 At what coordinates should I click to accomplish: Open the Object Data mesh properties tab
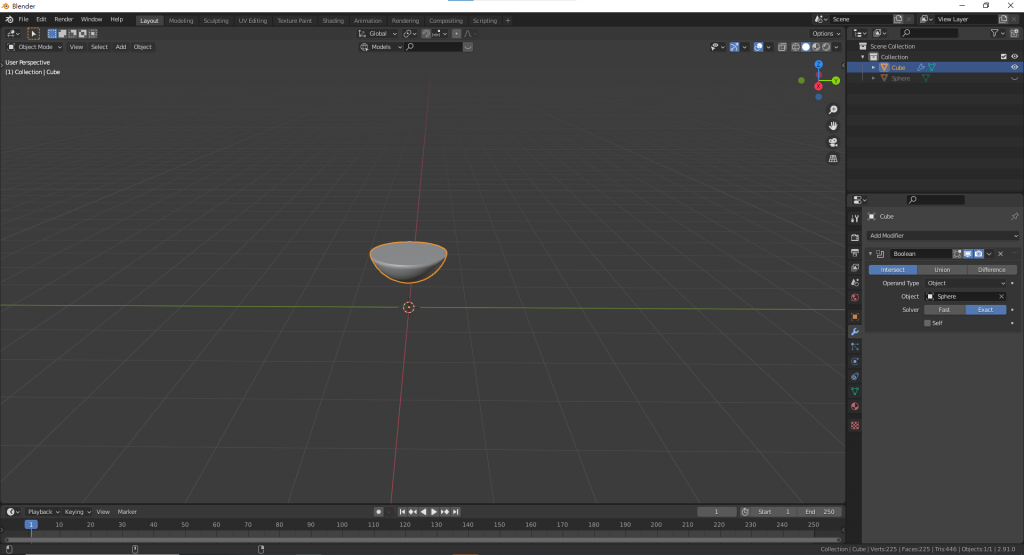pos(855,391)
